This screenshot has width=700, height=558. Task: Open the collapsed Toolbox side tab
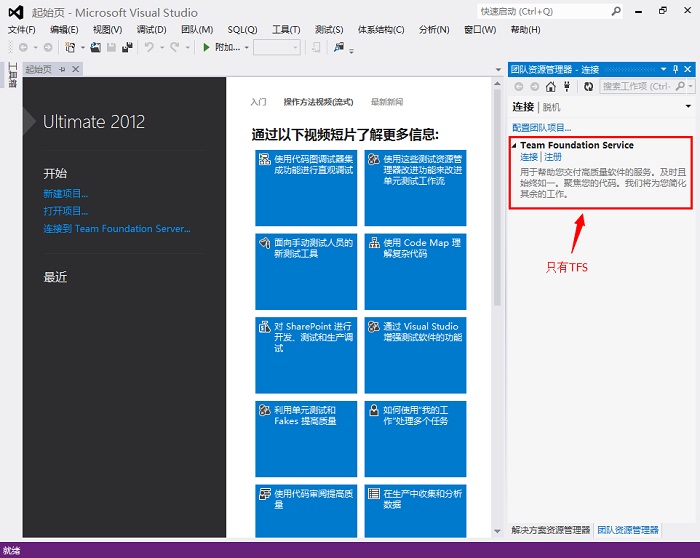coord(12,75)
